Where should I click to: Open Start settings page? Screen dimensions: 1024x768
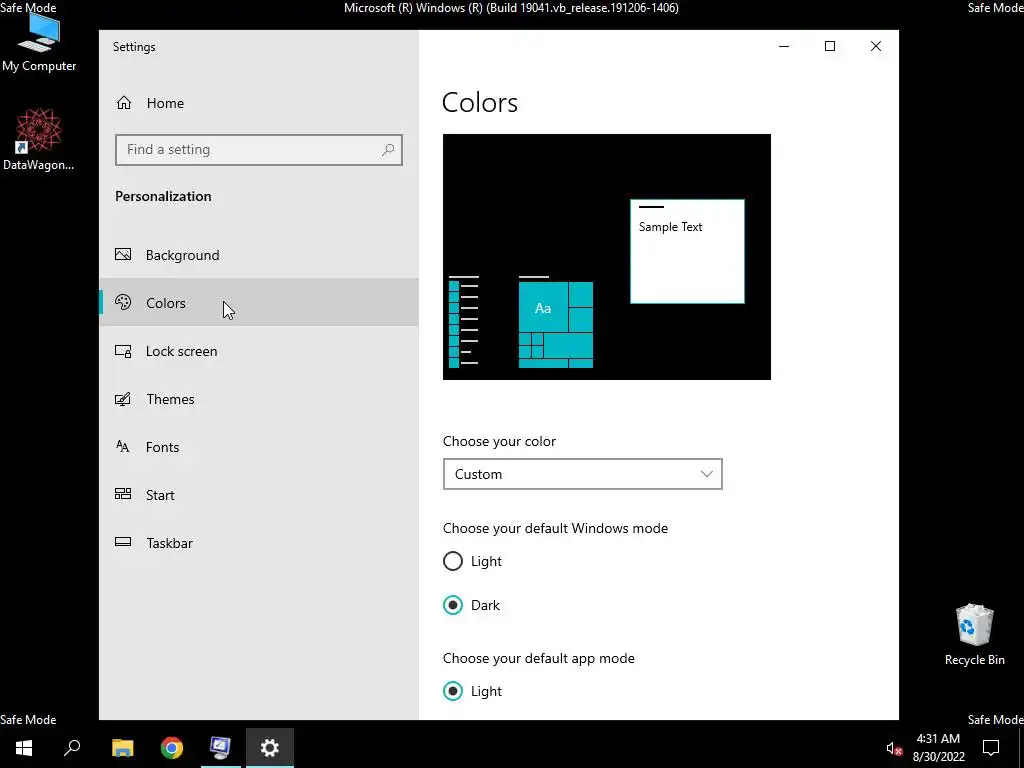tap(259, 494)
